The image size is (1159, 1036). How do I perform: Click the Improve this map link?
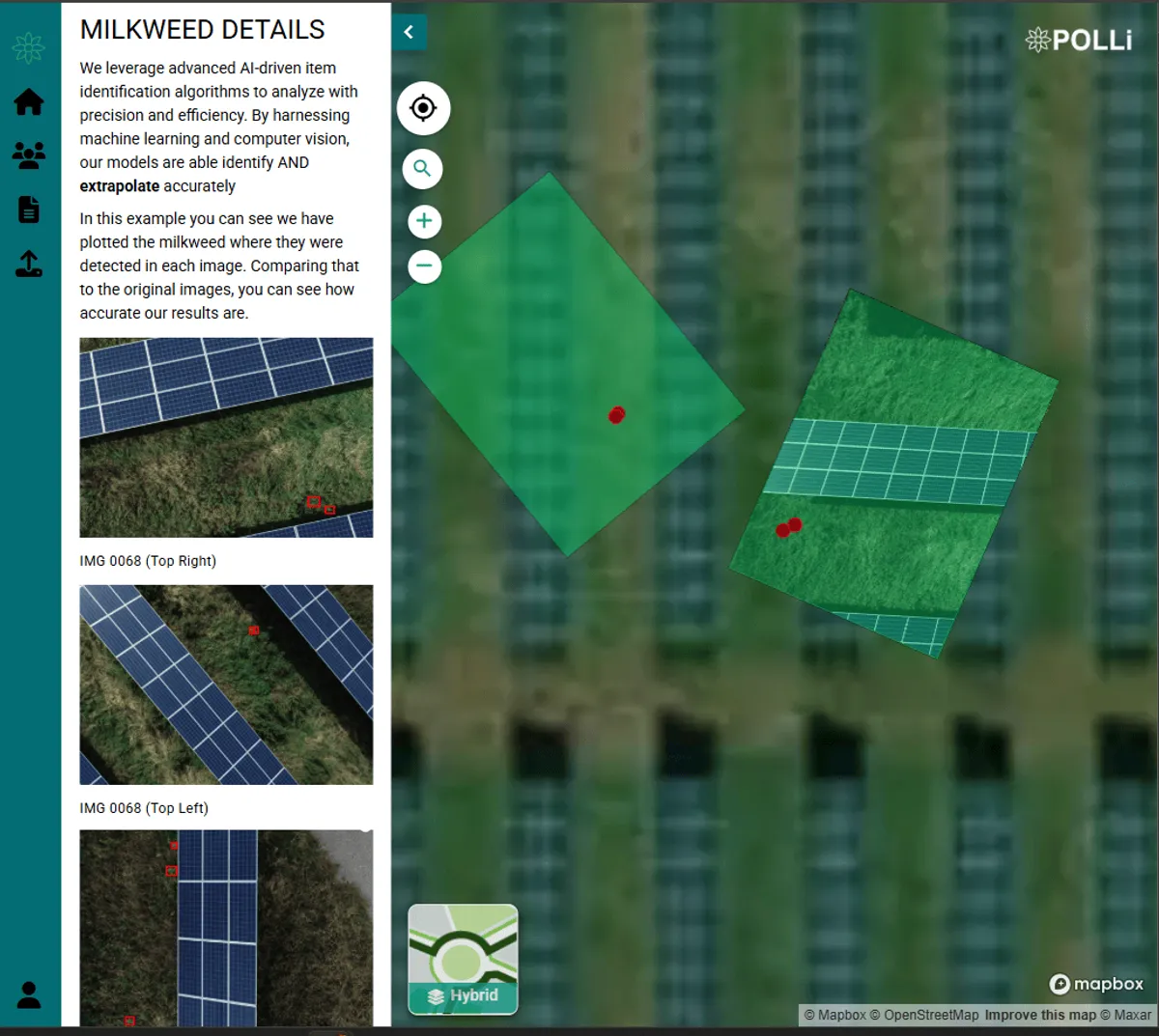click(1040, 1015)
